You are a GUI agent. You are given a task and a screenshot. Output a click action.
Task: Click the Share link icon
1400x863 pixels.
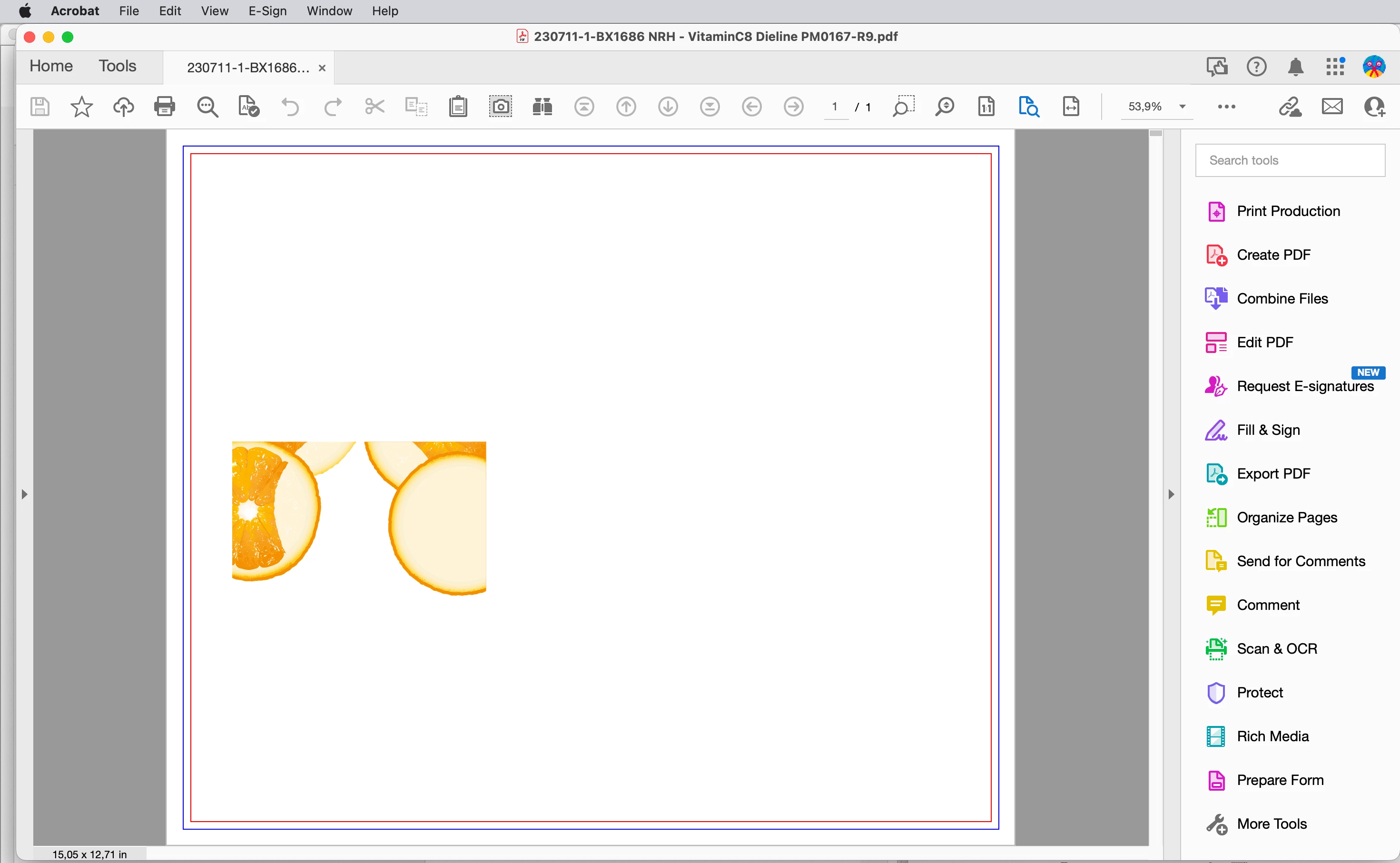[1290, 107]
